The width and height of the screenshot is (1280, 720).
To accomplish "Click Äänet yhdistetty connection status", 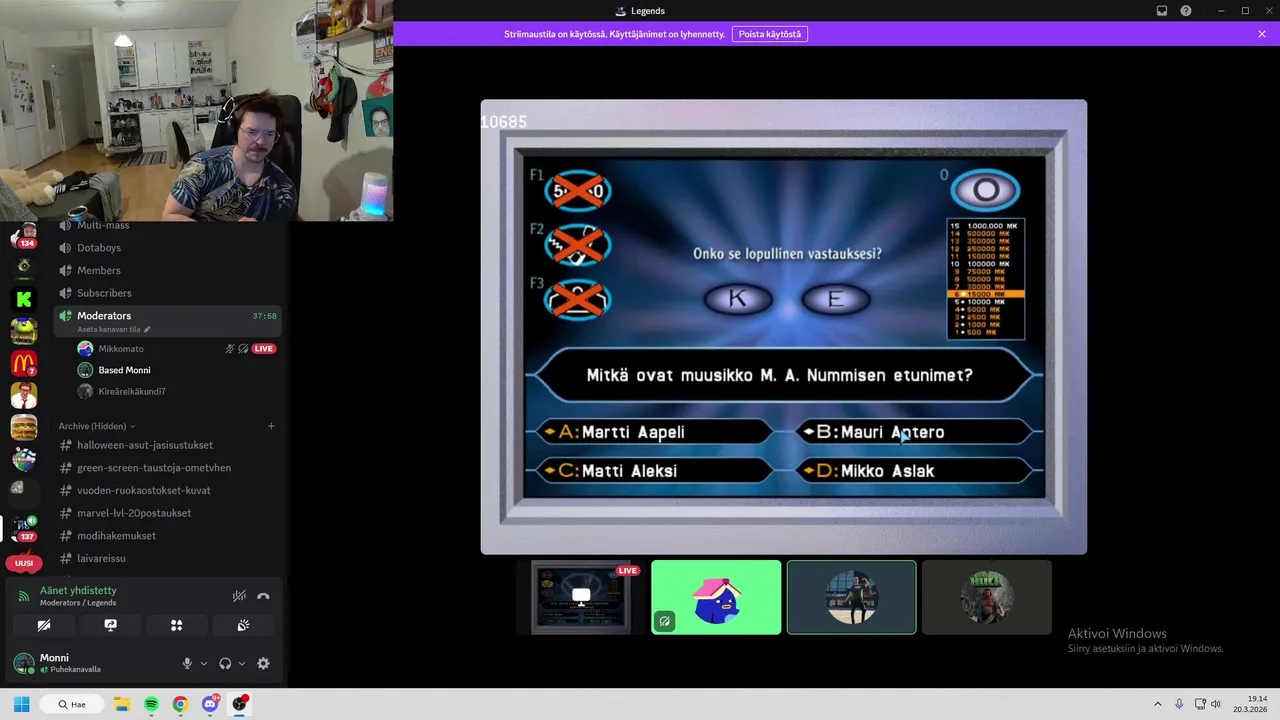I will 78,591.
